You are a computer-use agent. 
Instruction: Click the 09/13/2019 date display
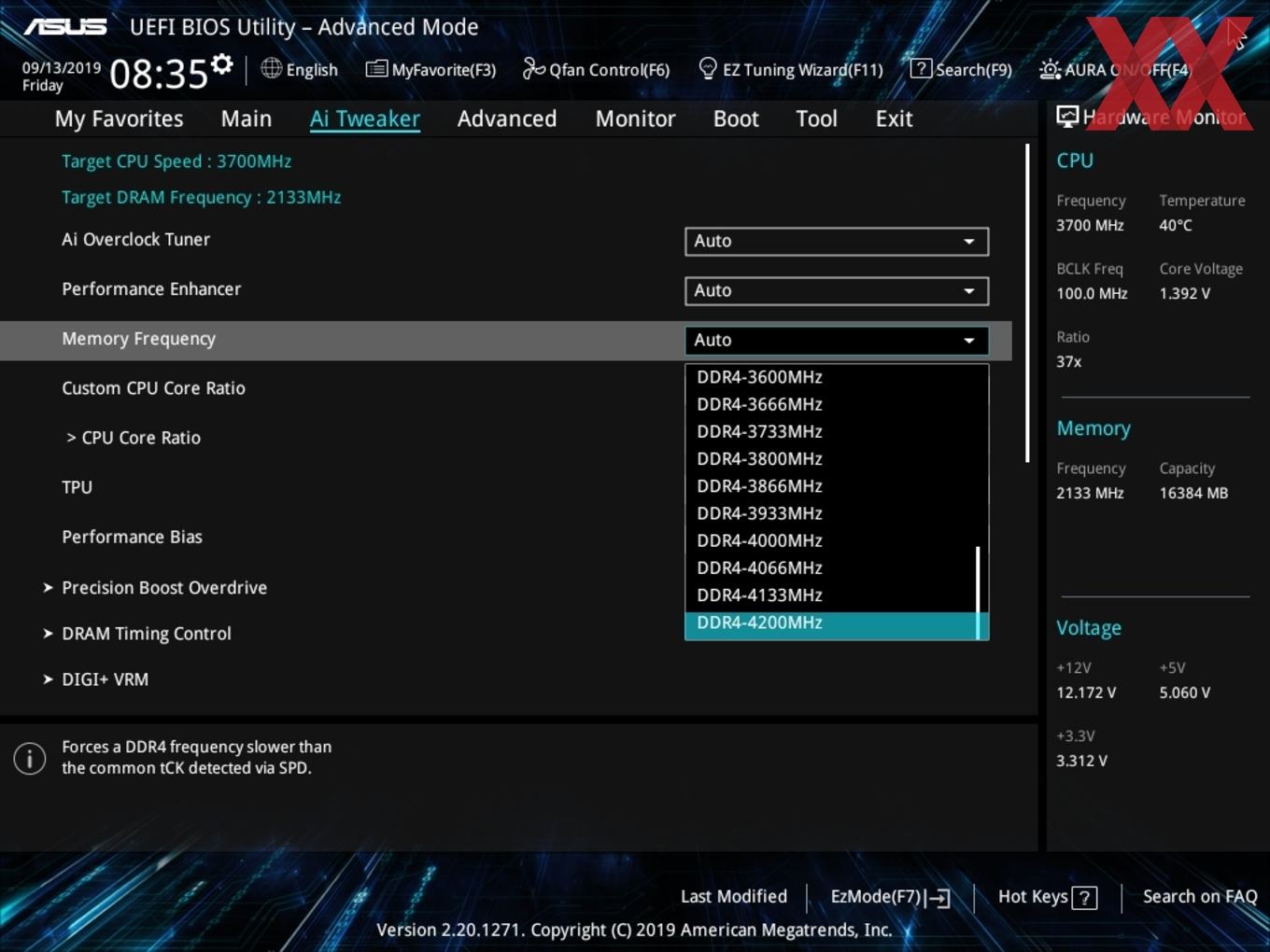pos(62,67)
